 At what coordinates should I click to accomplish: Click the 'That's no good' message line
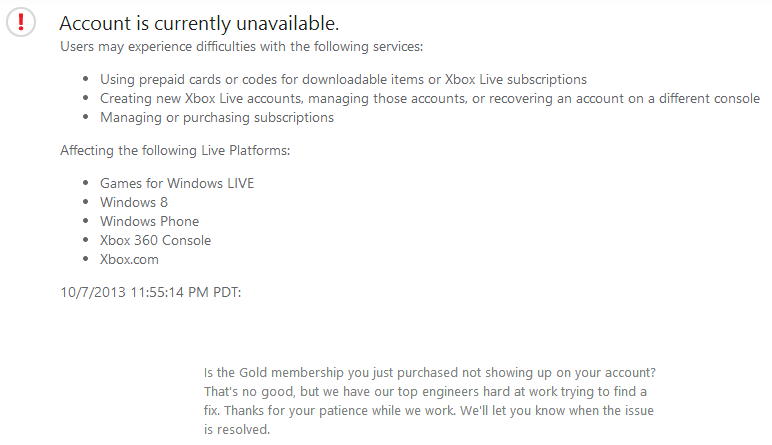(x=425, y=391)
